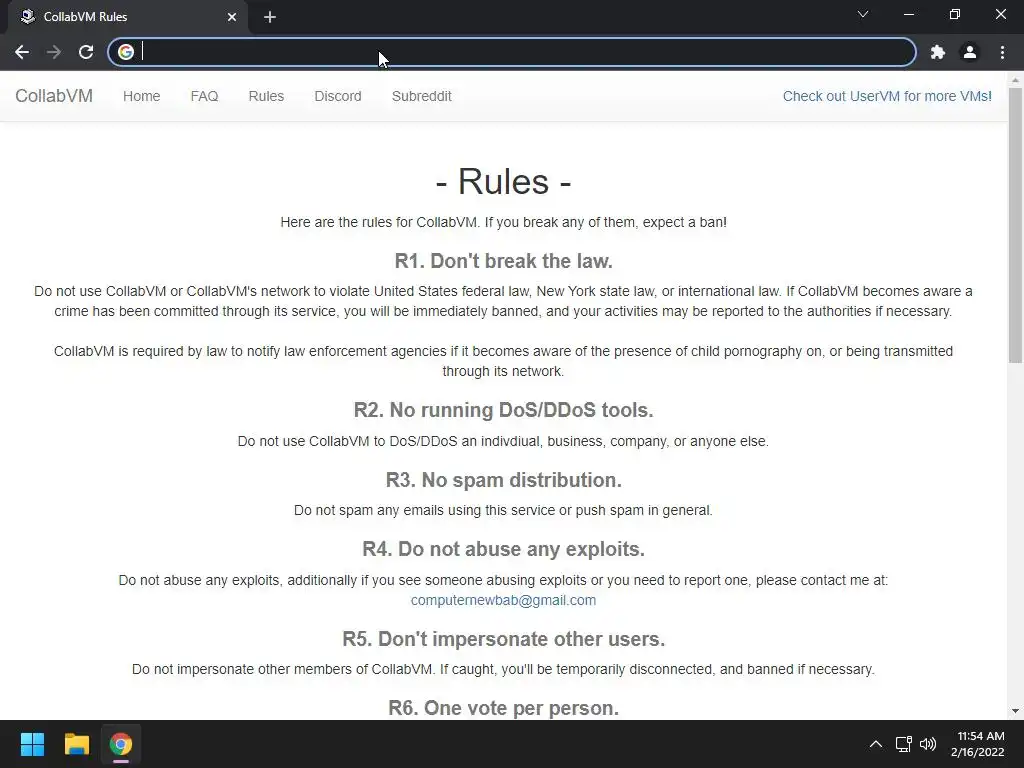Click the scrollbar up arrow
The width and height of the screenshot is (1024, 768).
tap(1016, 80)
